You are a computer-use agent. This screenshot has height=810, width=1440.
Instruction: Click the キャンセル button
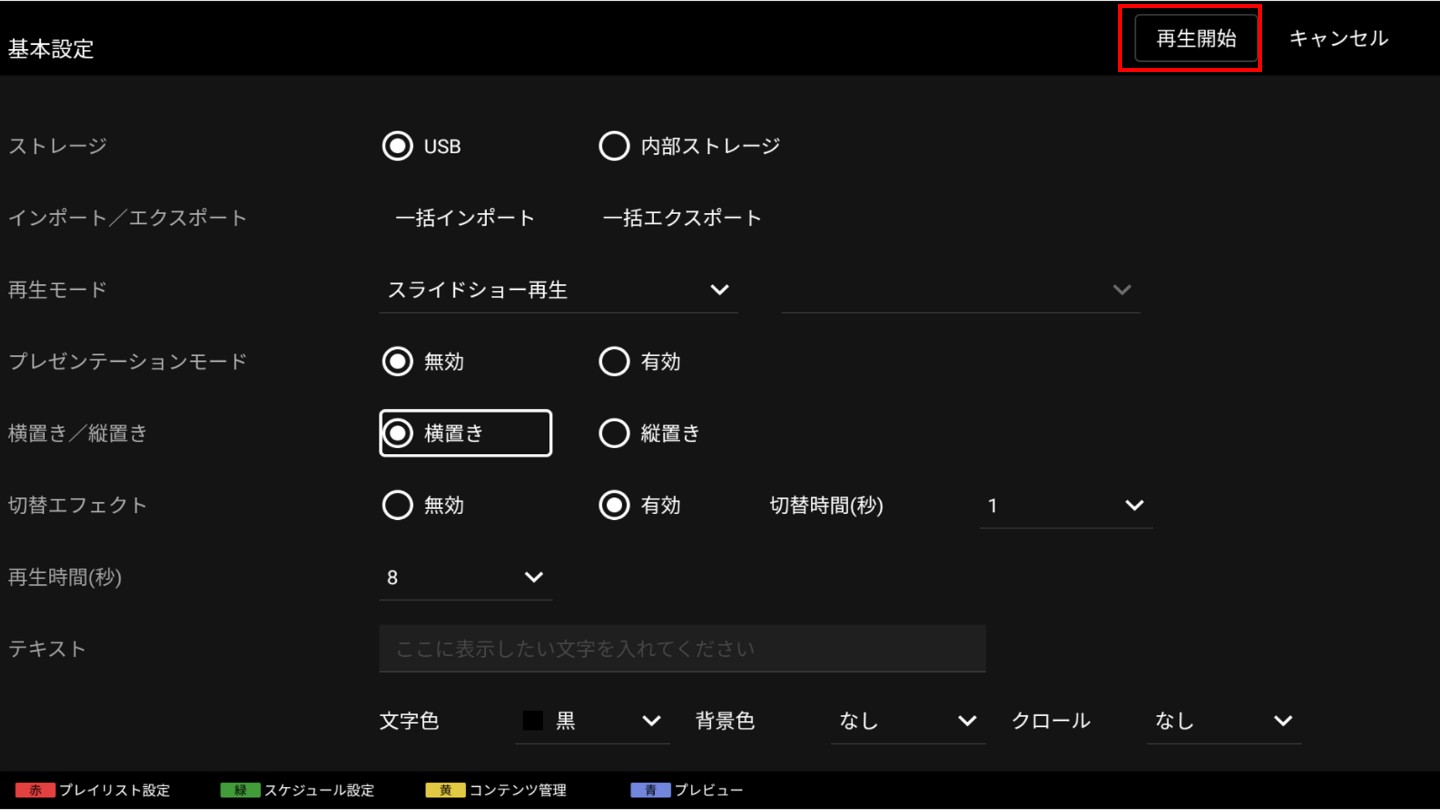coord(1338,39)
